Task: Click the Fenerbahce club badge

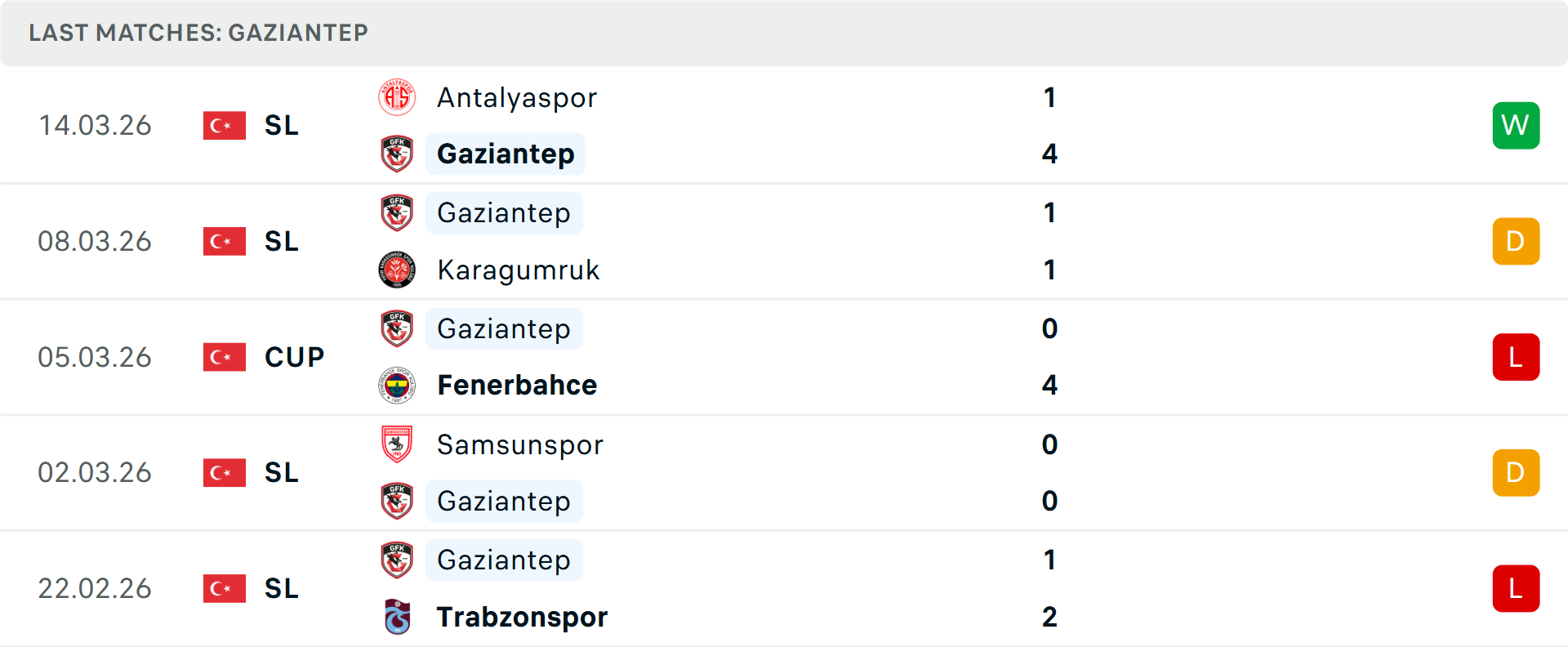Action: [x=397, y=385]
